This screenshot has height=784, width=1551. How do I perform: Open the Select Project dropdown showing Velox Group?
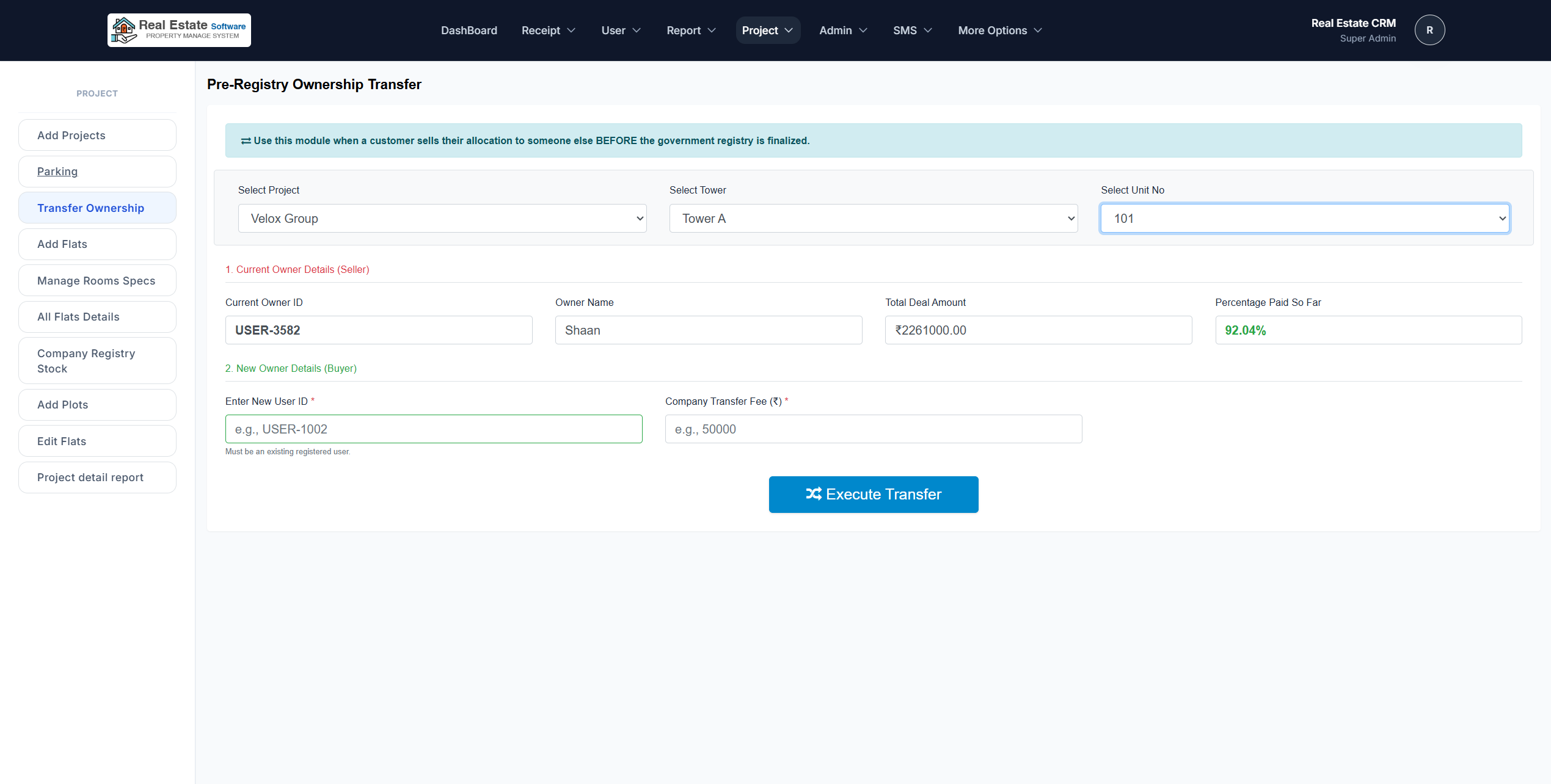(x=442, y=218)
